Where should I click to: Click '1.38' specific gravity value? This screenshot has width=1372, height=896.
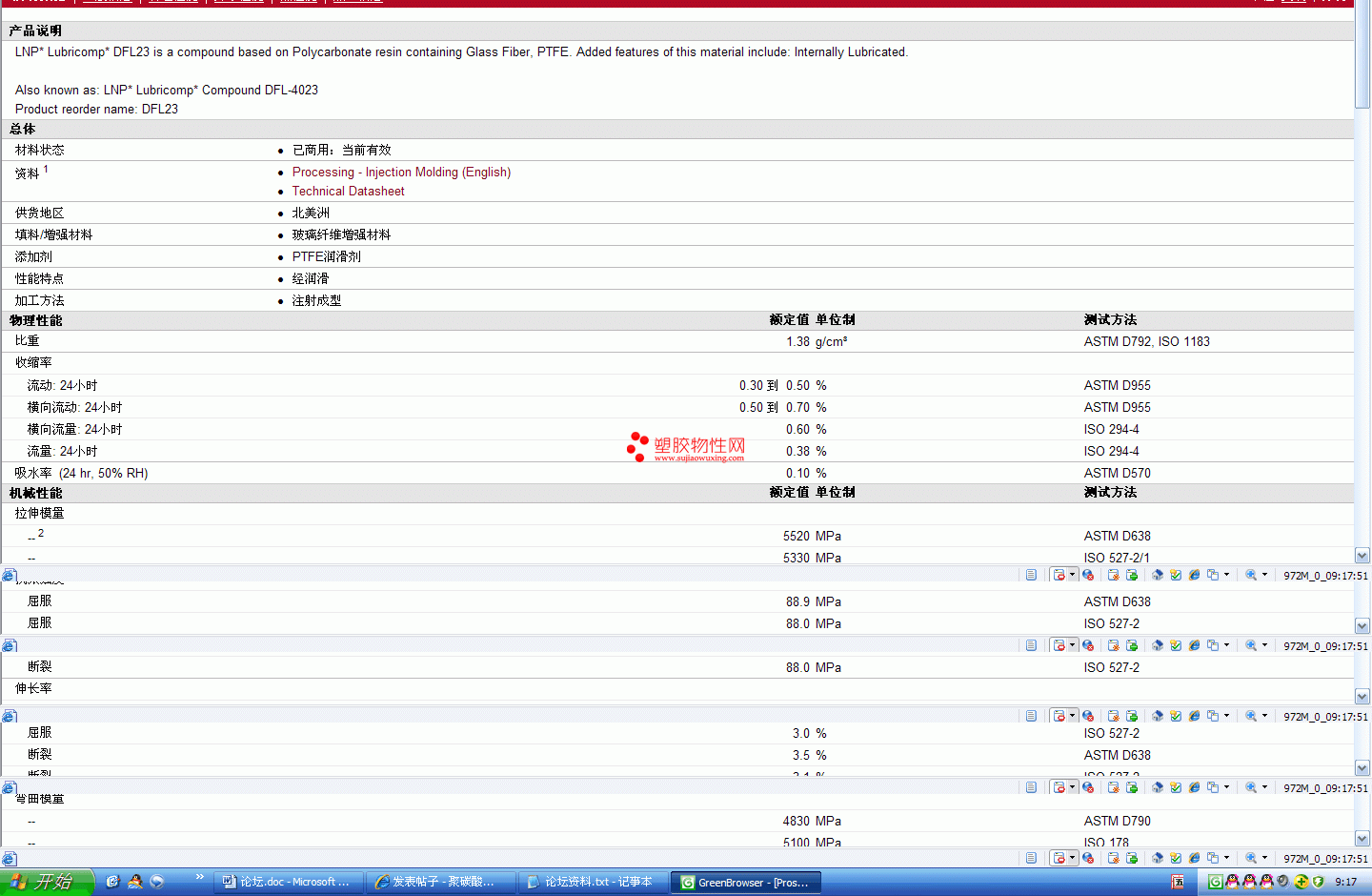pos(797,341)
